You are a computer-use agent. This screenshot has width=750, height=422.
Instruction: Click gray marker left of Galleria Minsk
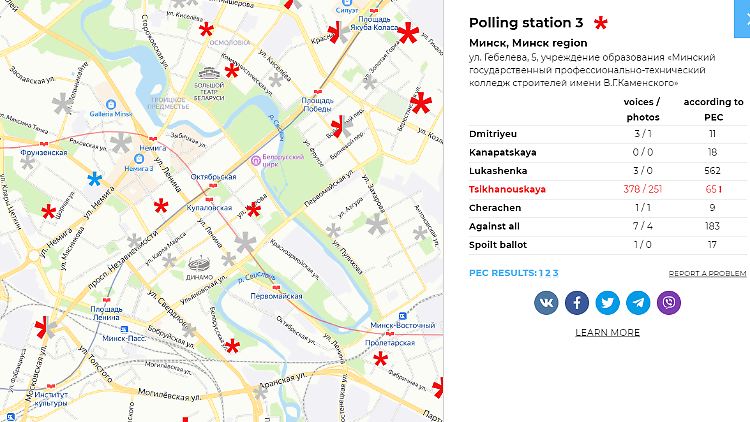63,103
